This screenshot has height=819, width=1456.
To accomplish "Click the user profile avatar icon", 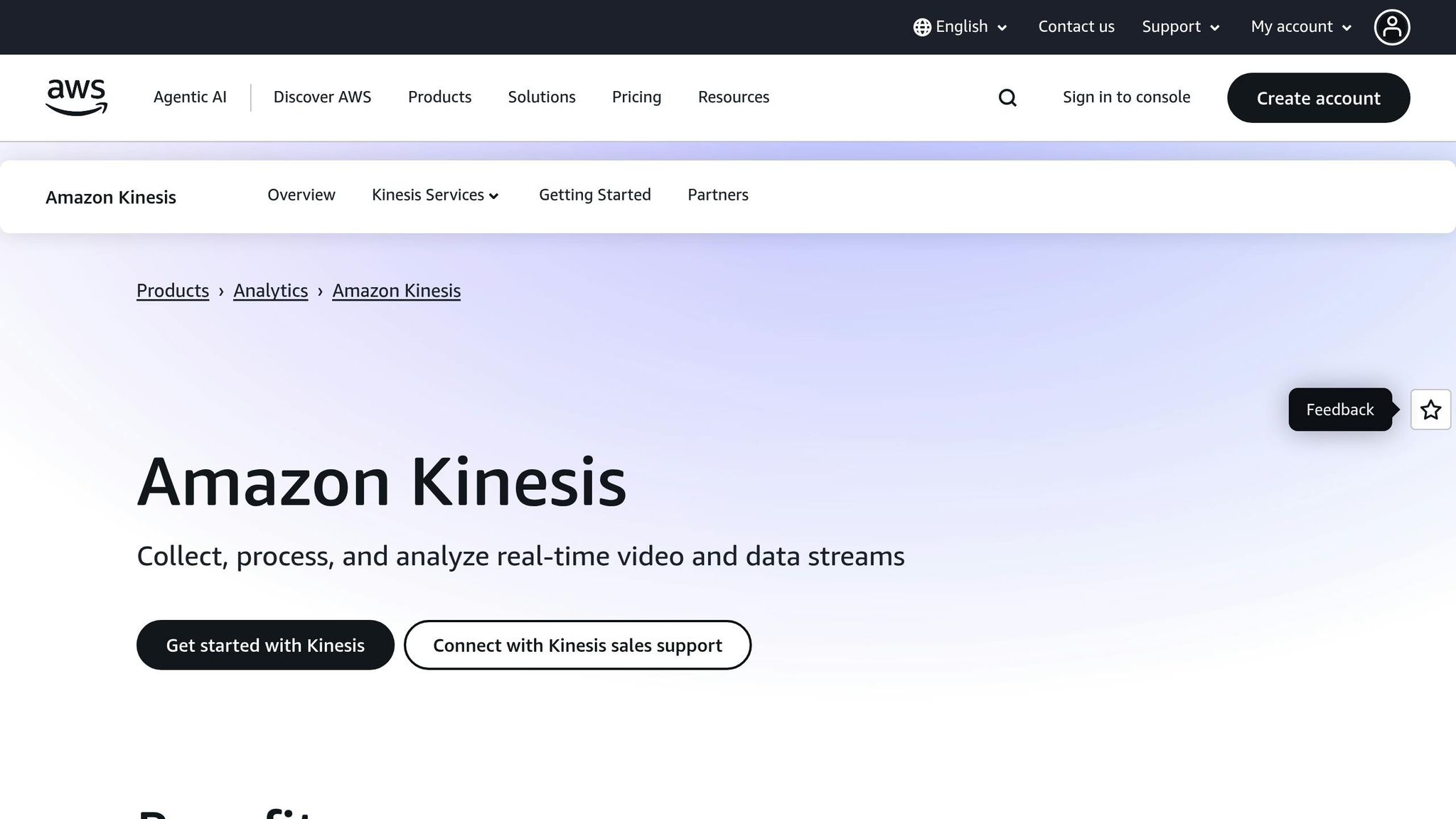I will click(x=1392, y=26).
